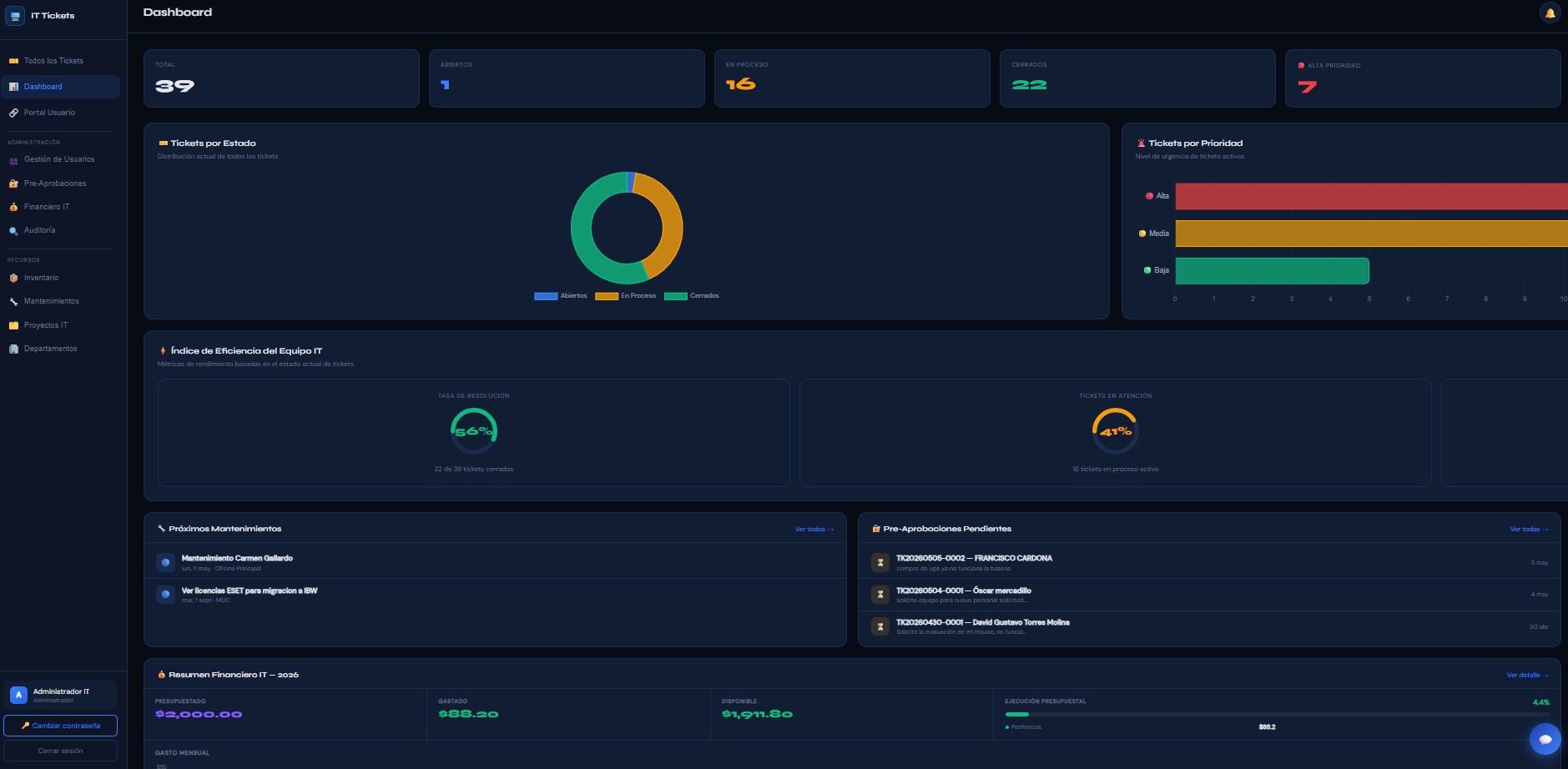Click Ver detalle link in Resumen Financiero

pyautogui.click(x=1527, y=675)
